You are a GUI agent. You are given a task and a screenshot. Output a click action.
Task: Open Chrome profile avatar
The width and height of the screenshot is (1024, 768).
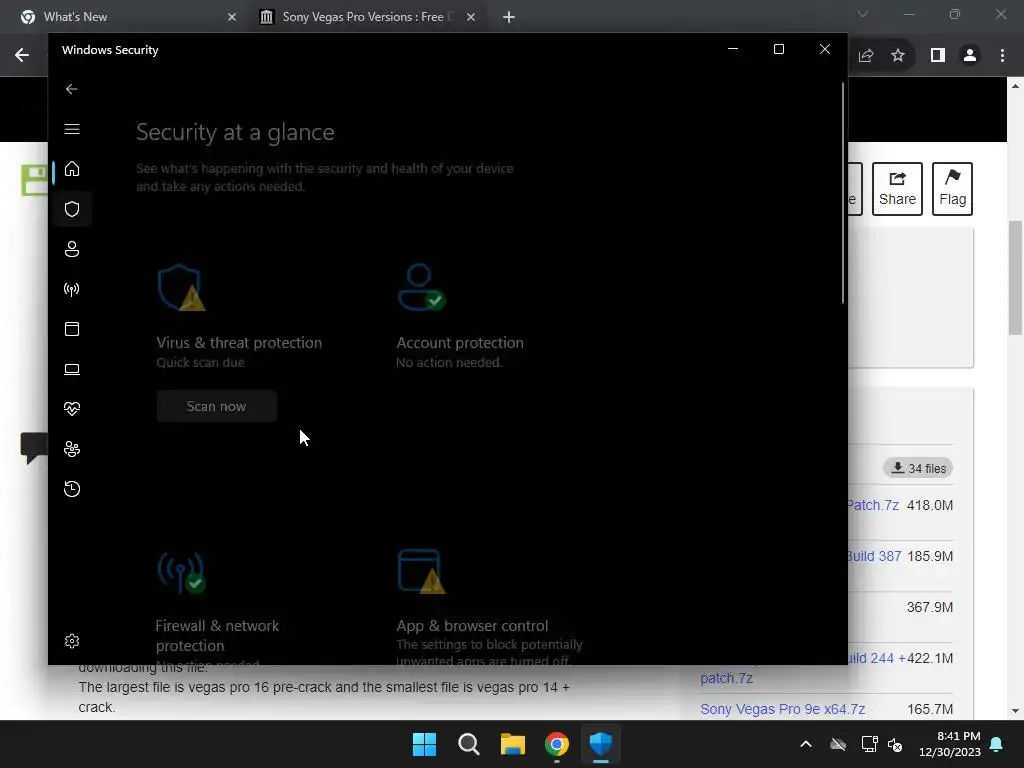pos(970,56)
